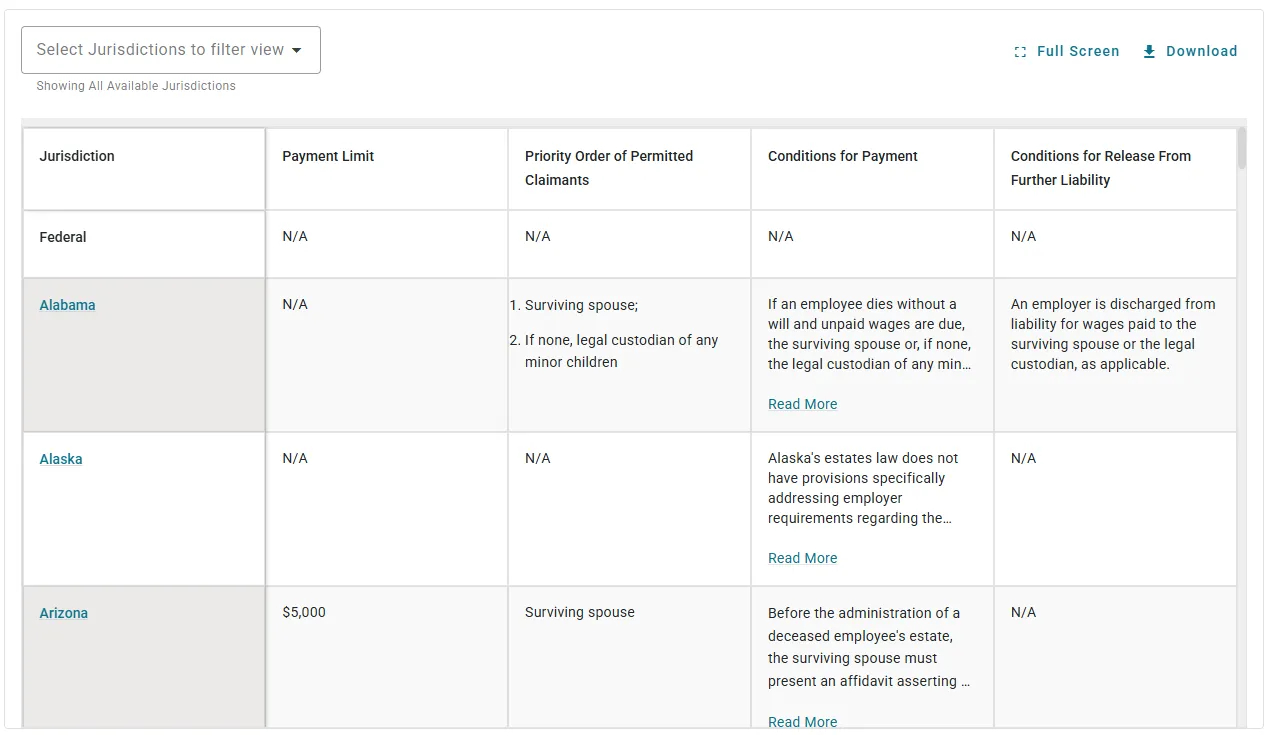Click the Jurisdiction column header

pyautogui.click(x=77, y=156)
